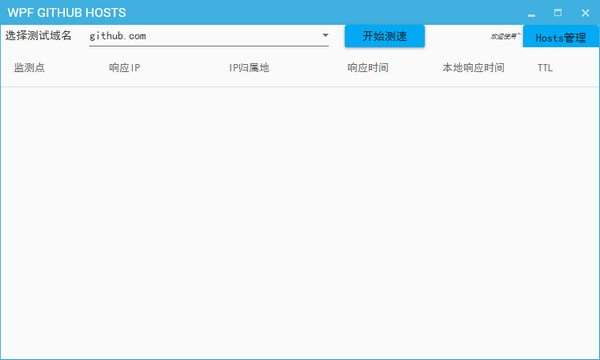600x360 pixels.
Task: Minimize the WPF GitHub Hosts window
Action: [x=532, y=13]
